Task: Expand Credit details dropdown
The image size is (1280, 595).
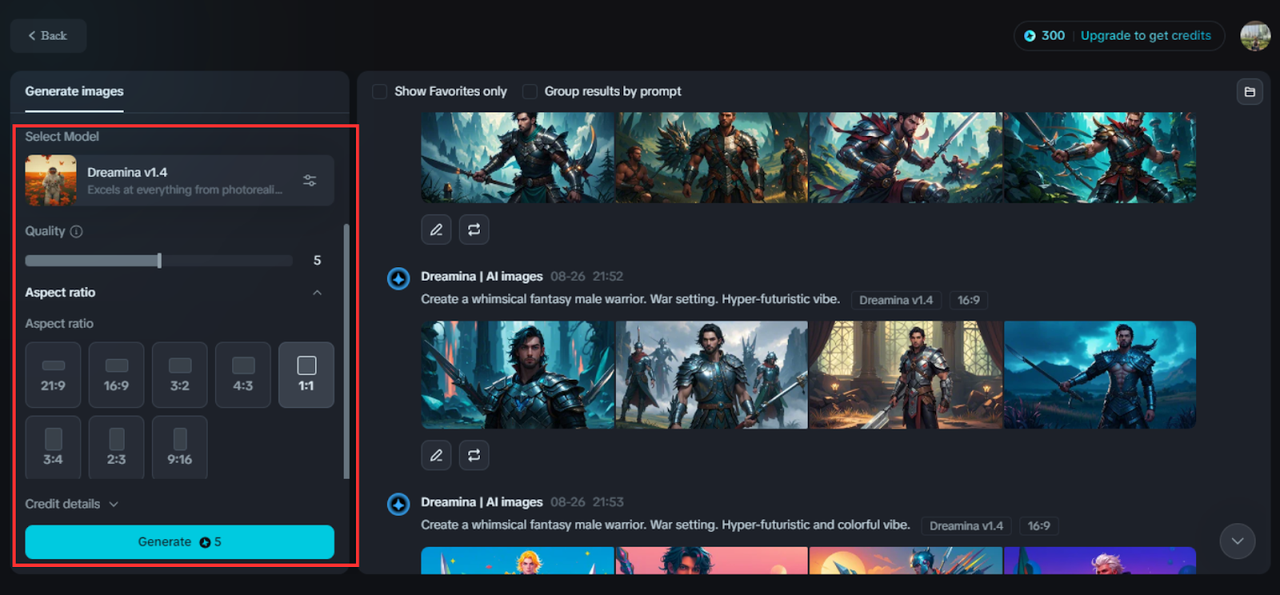Action: [72, 504]
